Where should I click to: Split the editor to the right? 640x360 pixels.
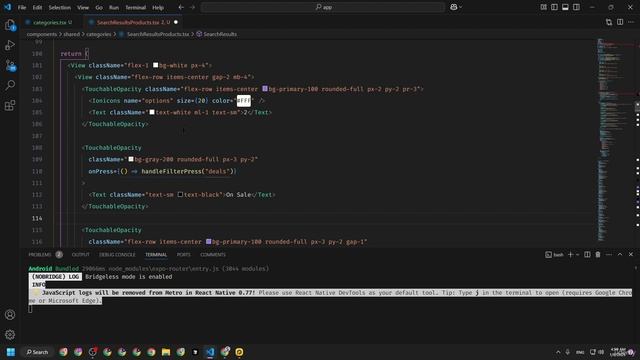click(620, 22)
